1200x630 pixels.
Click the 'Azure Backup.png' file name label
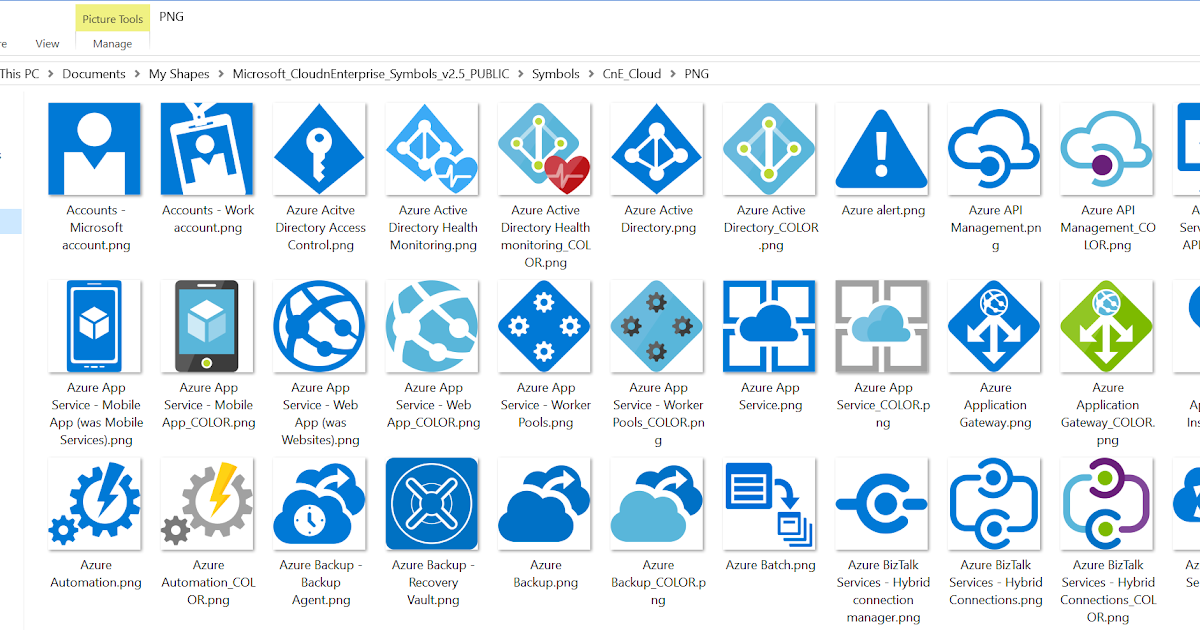546,574
